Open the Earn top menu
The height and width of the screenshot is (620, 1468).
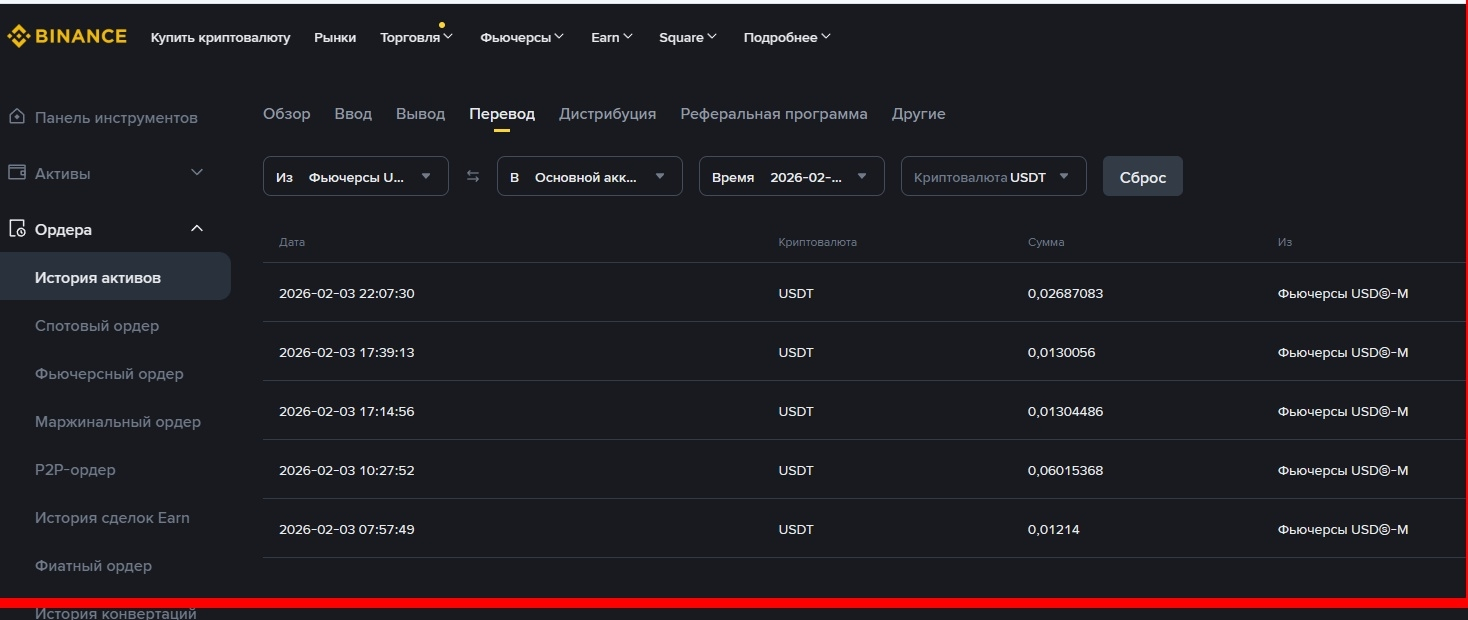click(612, 37)
